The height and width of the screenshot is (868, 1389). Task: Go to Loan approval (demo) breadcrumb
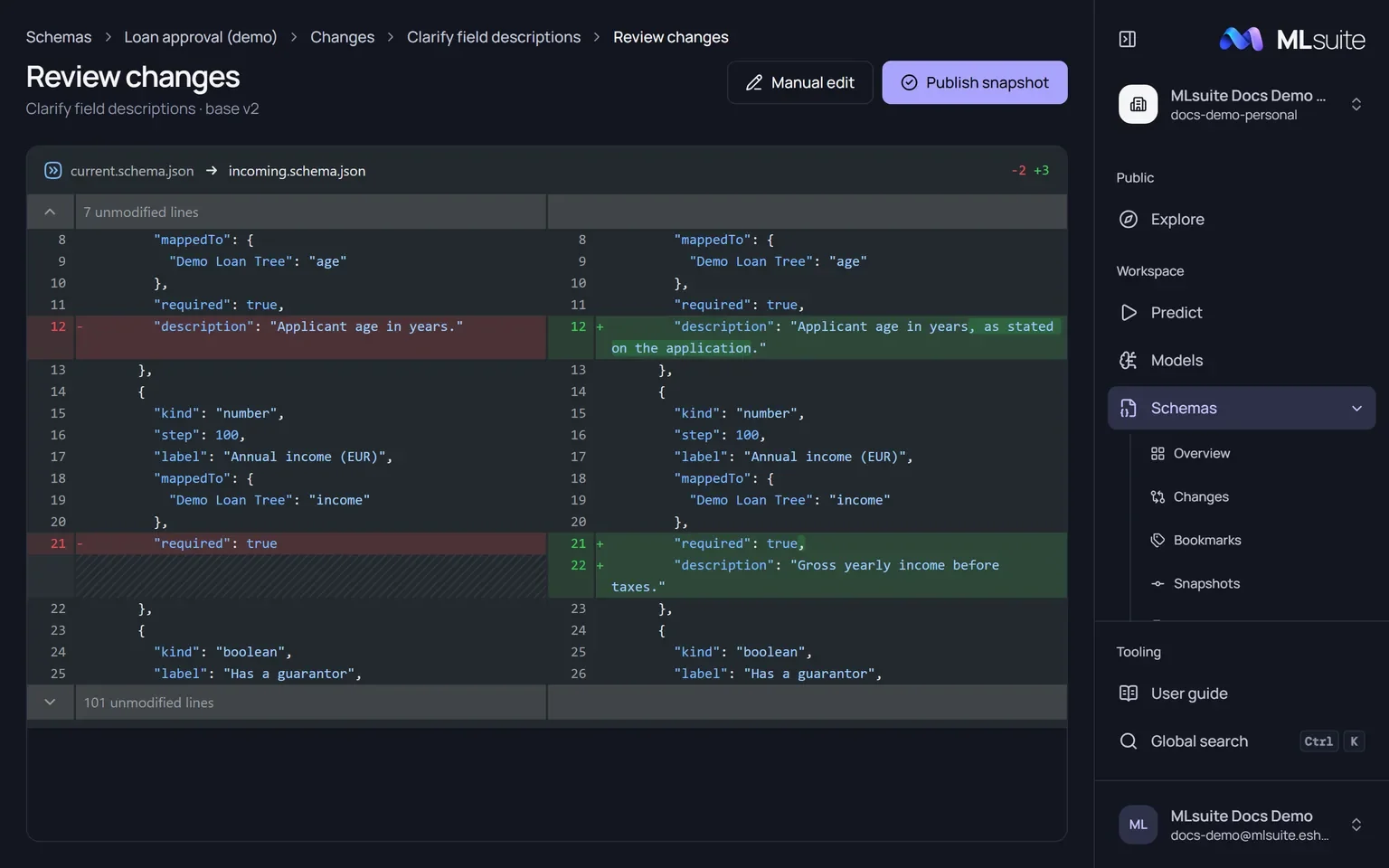click(201, 37)
